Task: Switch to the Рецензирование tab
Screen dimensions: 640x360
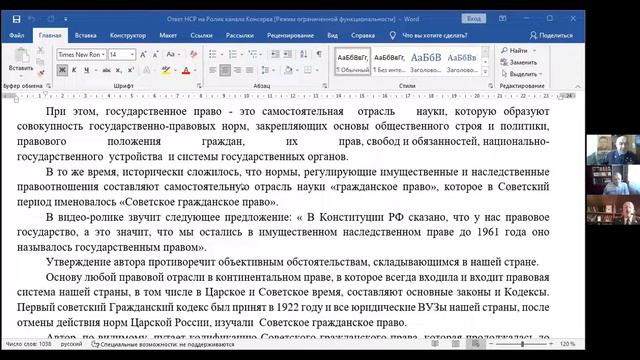Action: pos(290,36)
